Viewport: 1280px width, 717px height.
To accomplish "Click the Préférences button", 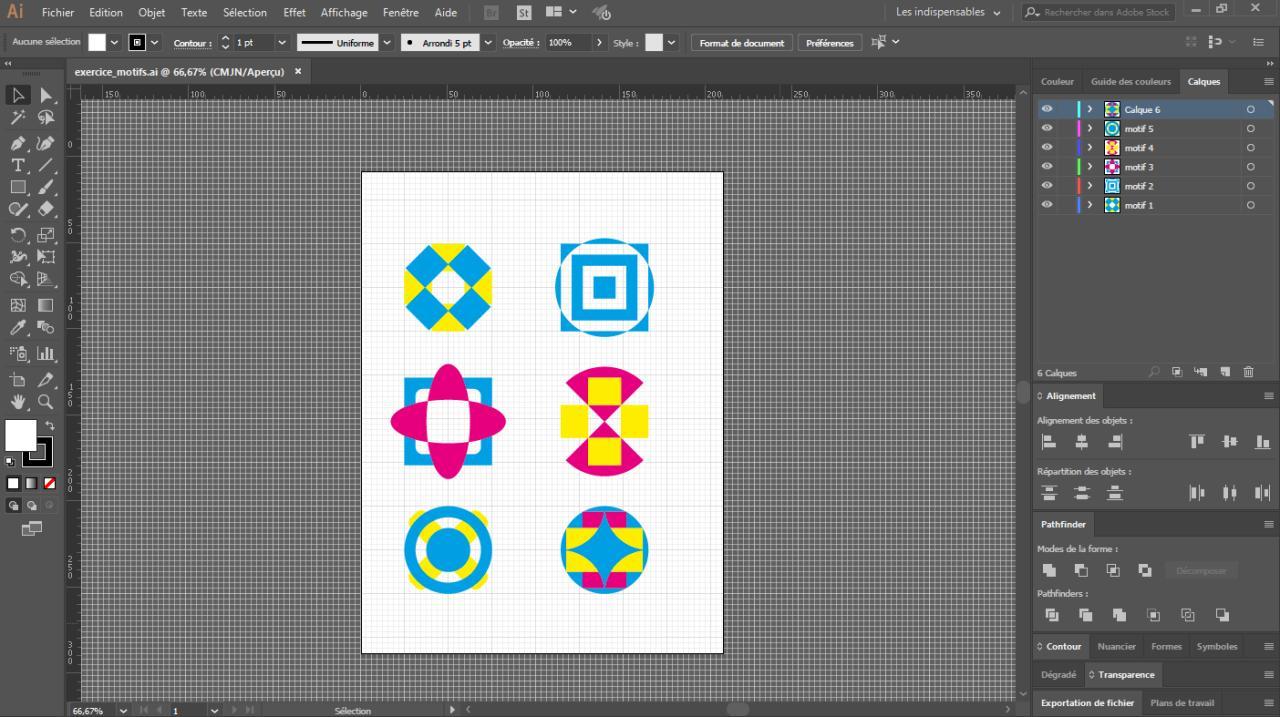I will click(x=830, y=43).
